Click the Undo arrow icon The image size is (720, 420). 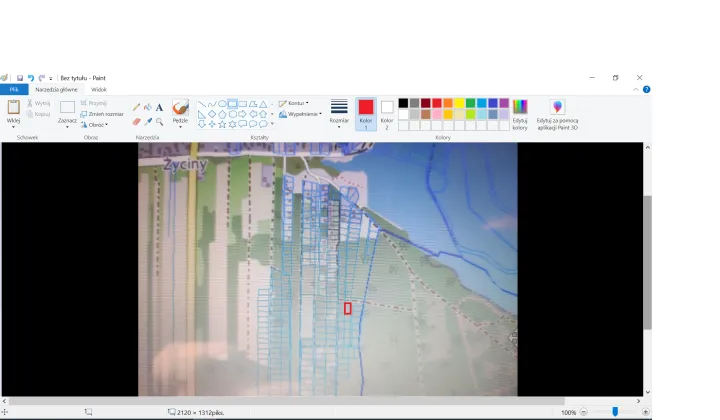click(31, 78)
